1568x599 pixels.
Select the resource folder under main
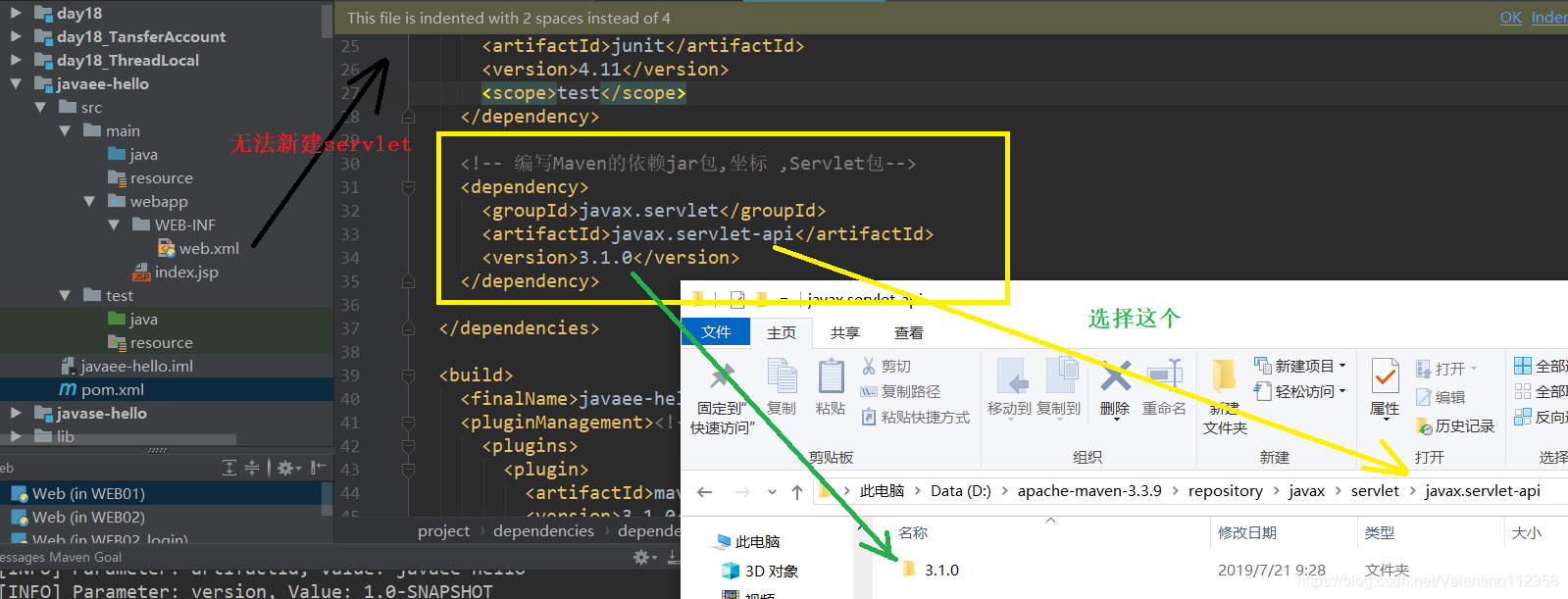click(162, 177)
